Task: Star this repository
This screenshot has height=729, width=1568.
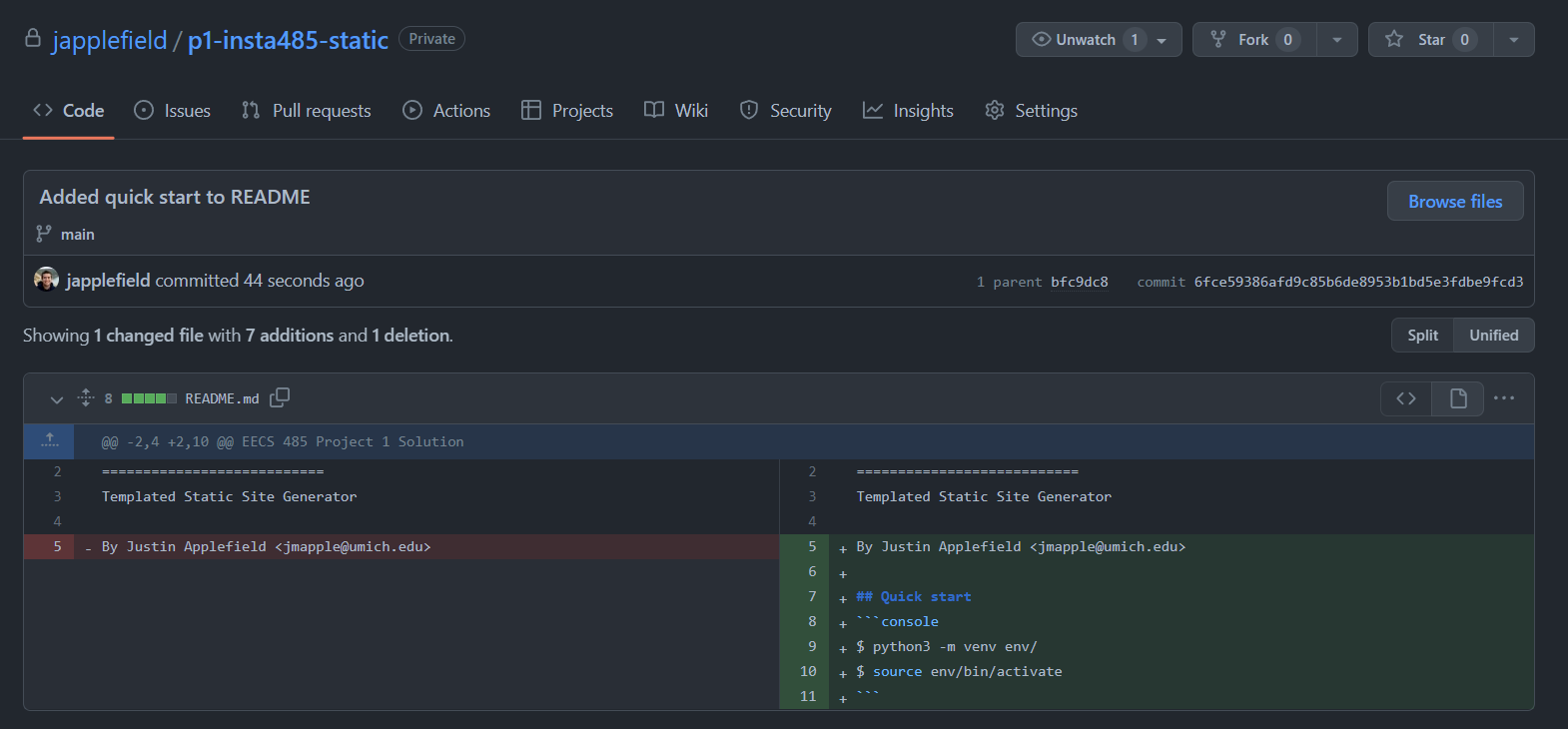Action: click(1431, 40)
